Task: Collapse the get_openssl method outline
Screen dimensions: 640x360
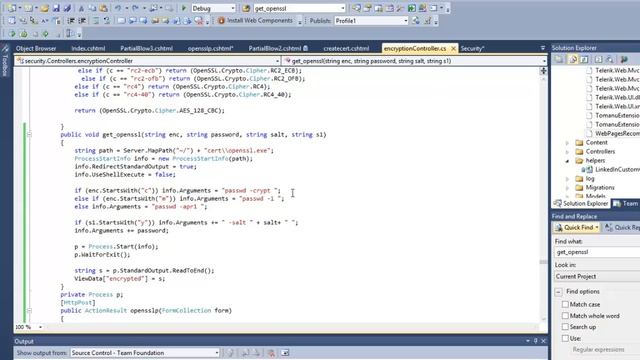Action: (29, 134)
